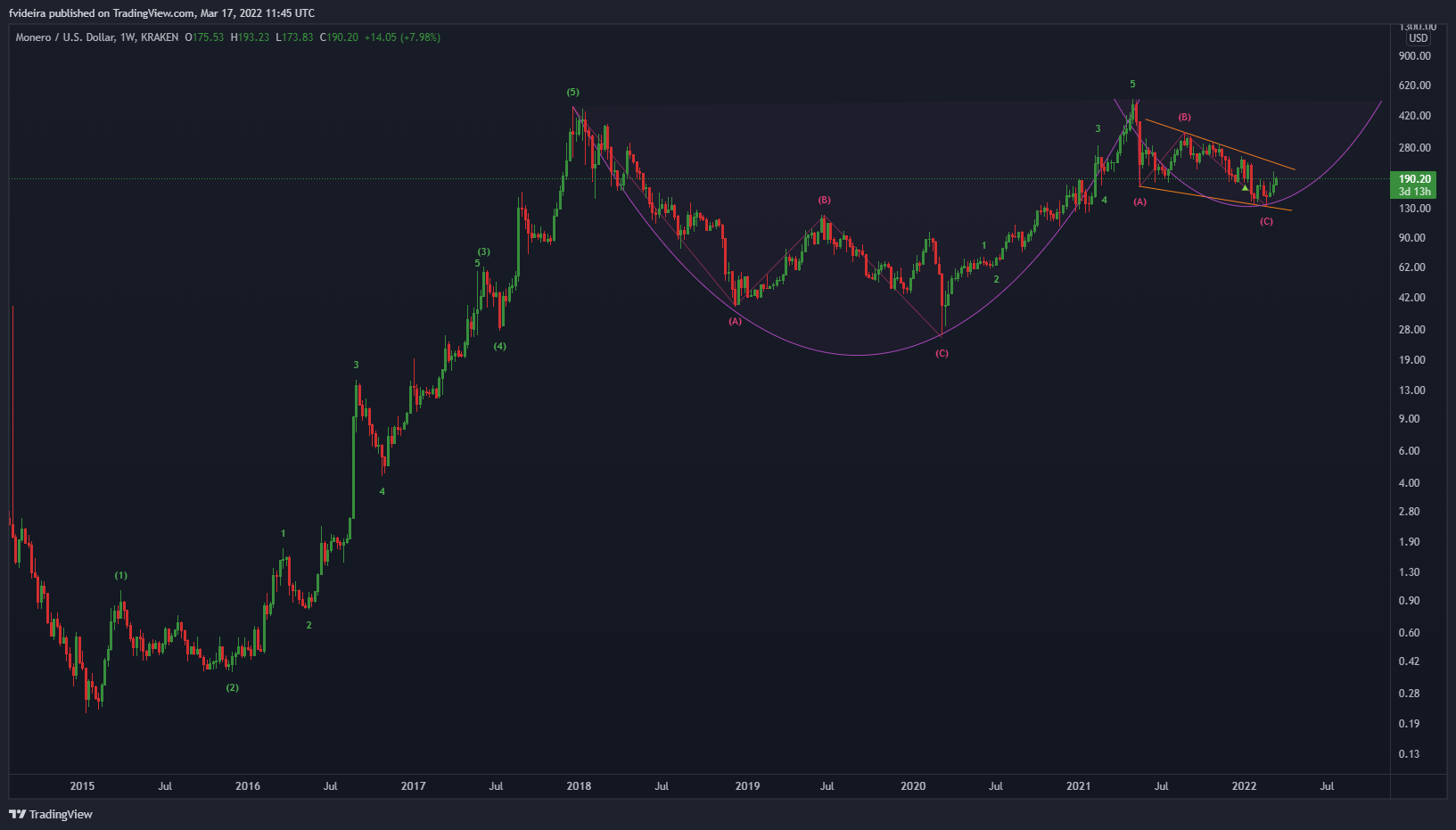1456x830 pixels.
Task: Click the symbol title 'Monero / U.S. Dollar, 1W, KRAKEN'
Action: 97,37
